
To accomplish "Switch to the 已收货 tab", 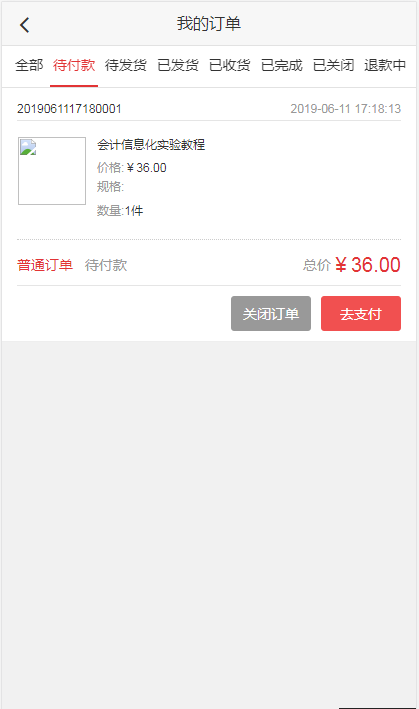I will [x=230, y=66].
